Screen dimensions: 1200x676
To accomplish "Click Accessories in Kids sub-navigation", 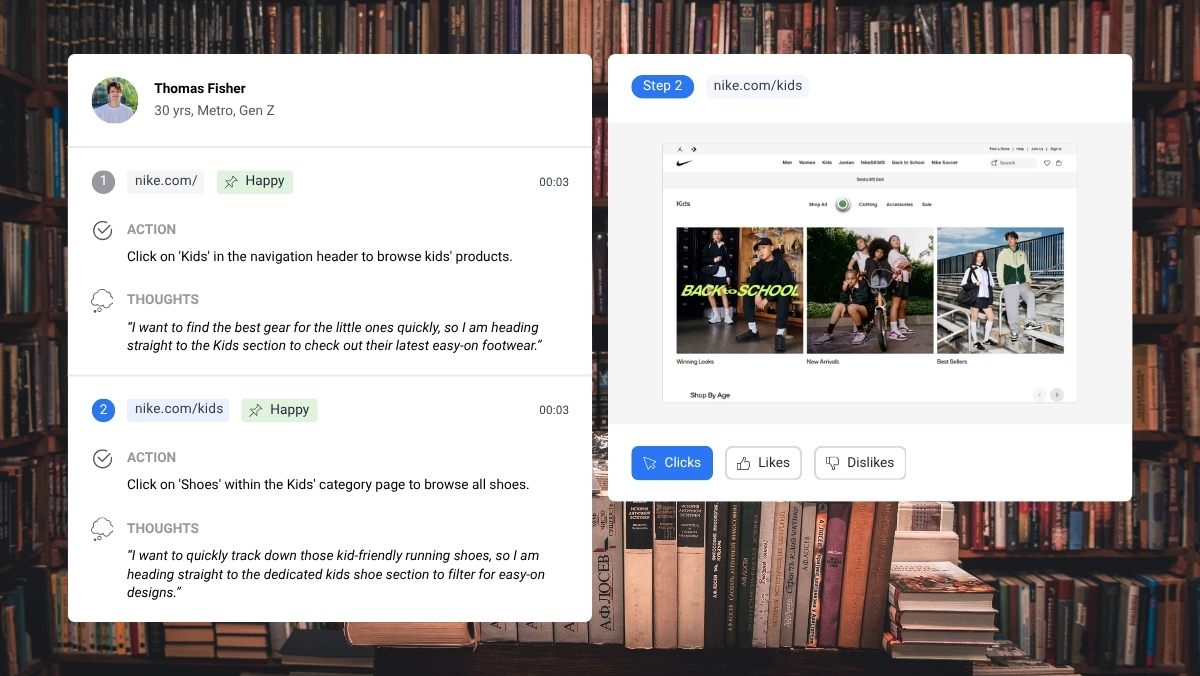I will click(x=900, y=204).
